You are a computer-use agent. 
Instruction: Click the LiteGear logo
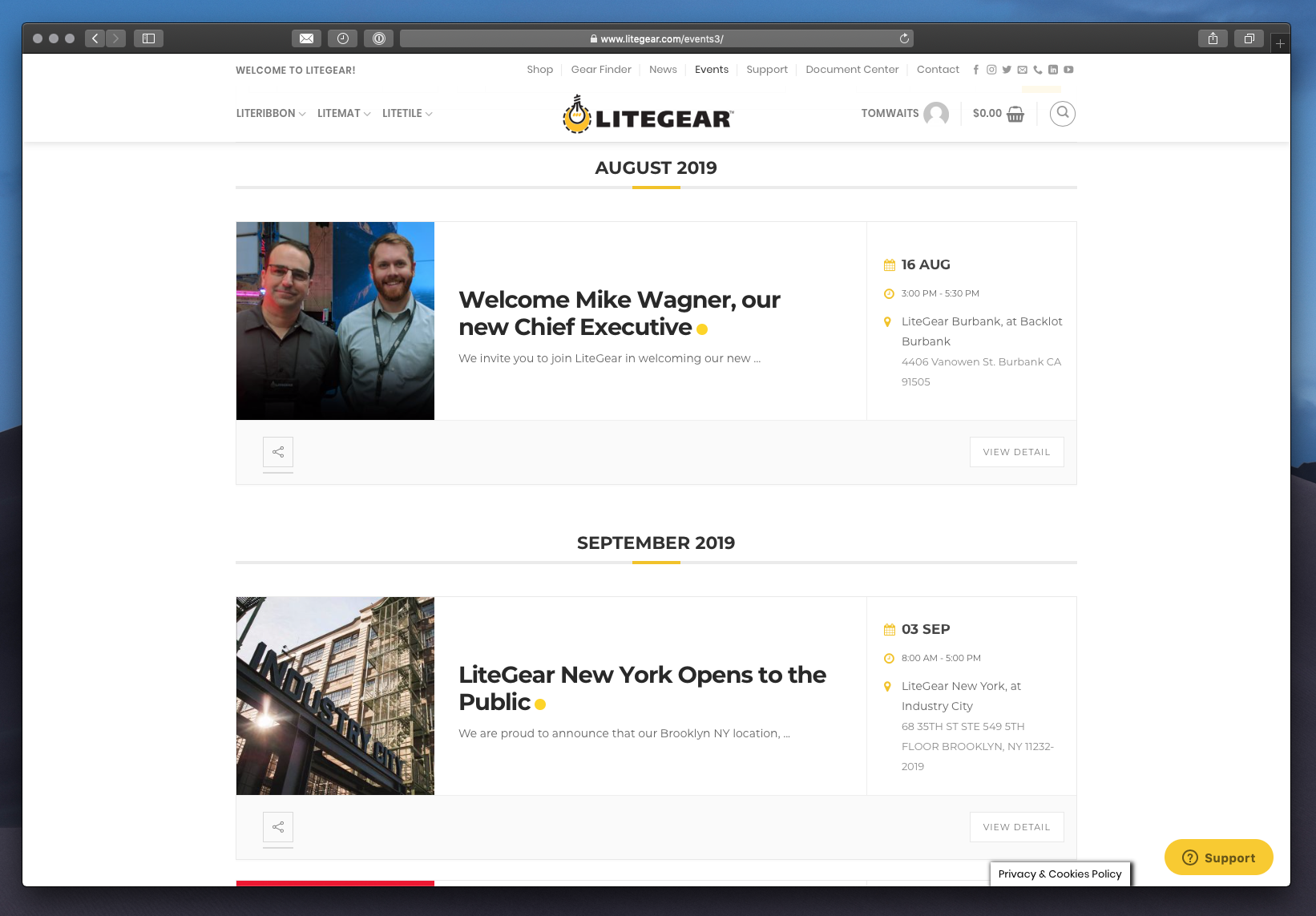[x=648, y=114]
